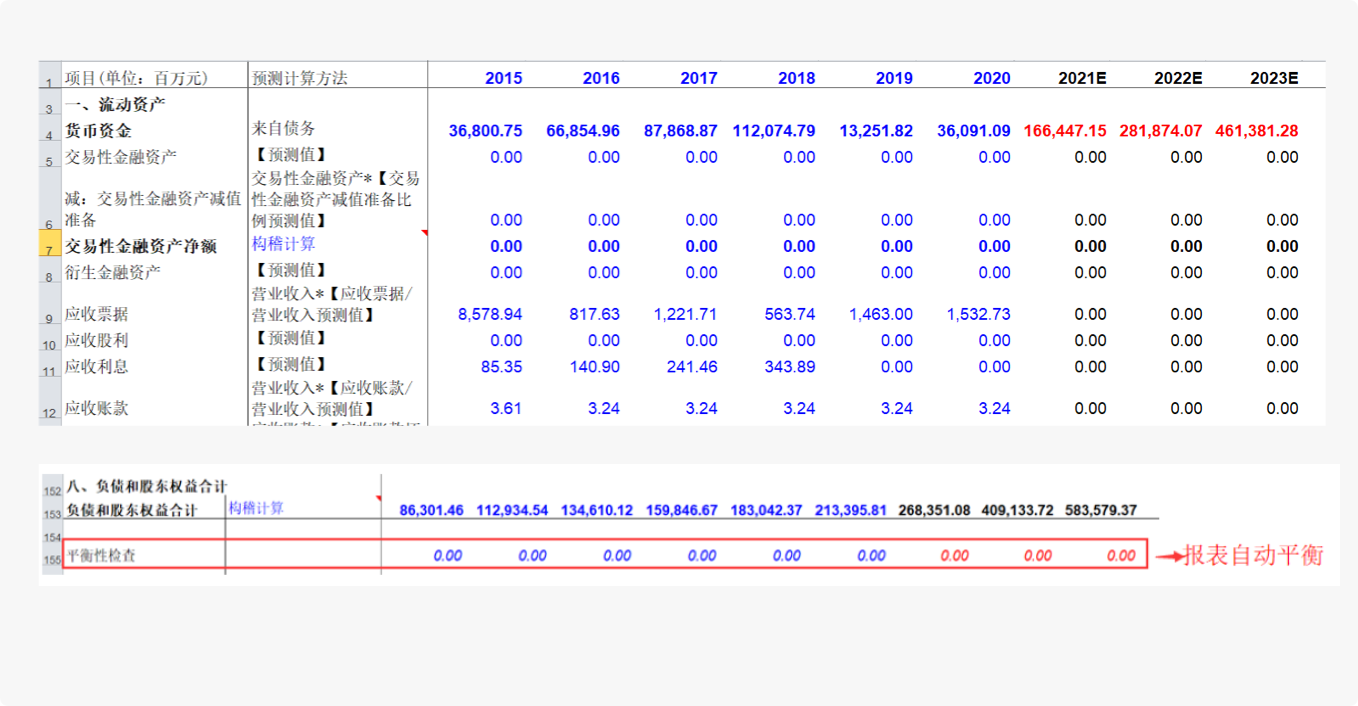Click the red comment indicator on row 7

coord(424,234)
